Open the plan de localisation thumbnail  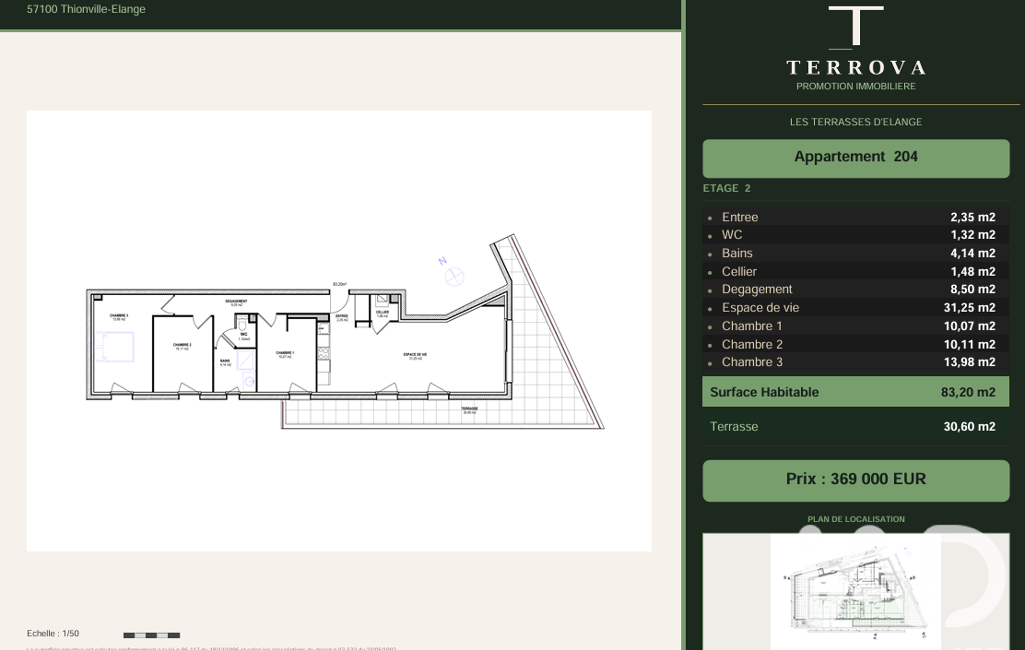pyautogui.click(x=856, y=592)
